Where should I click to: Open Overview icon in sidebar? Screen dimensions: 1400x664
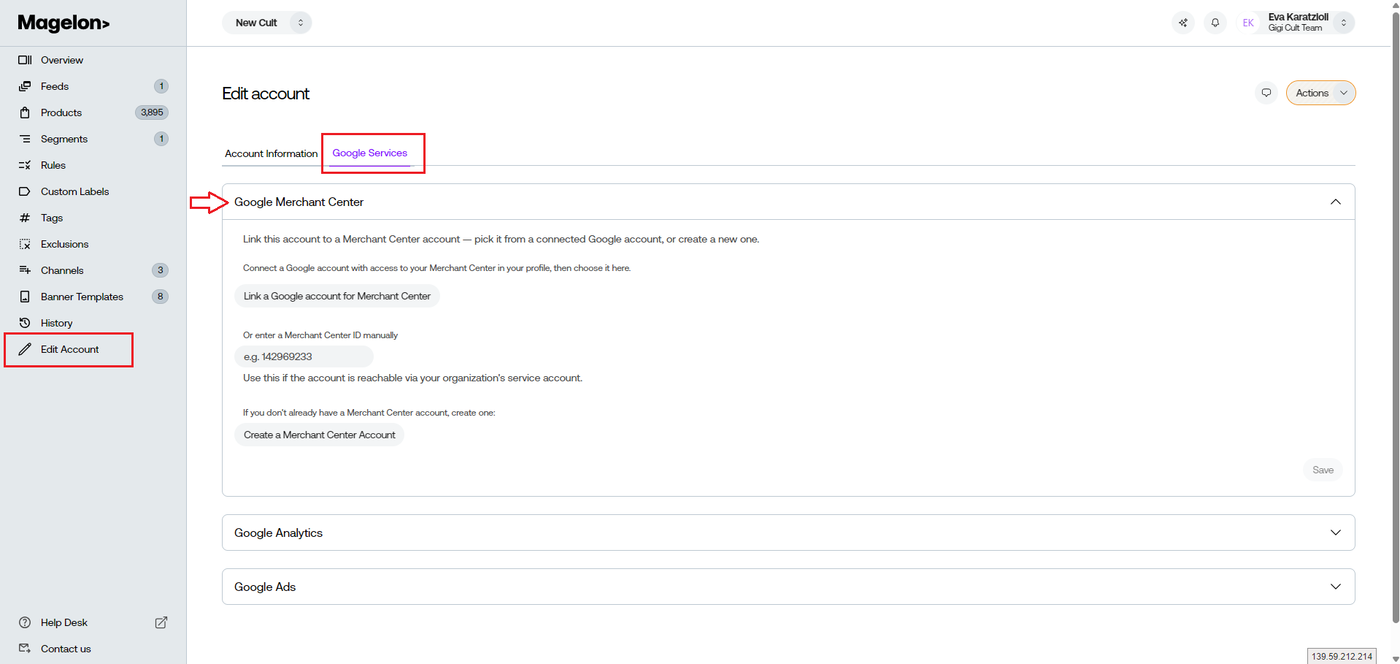(x=25, y=60)
